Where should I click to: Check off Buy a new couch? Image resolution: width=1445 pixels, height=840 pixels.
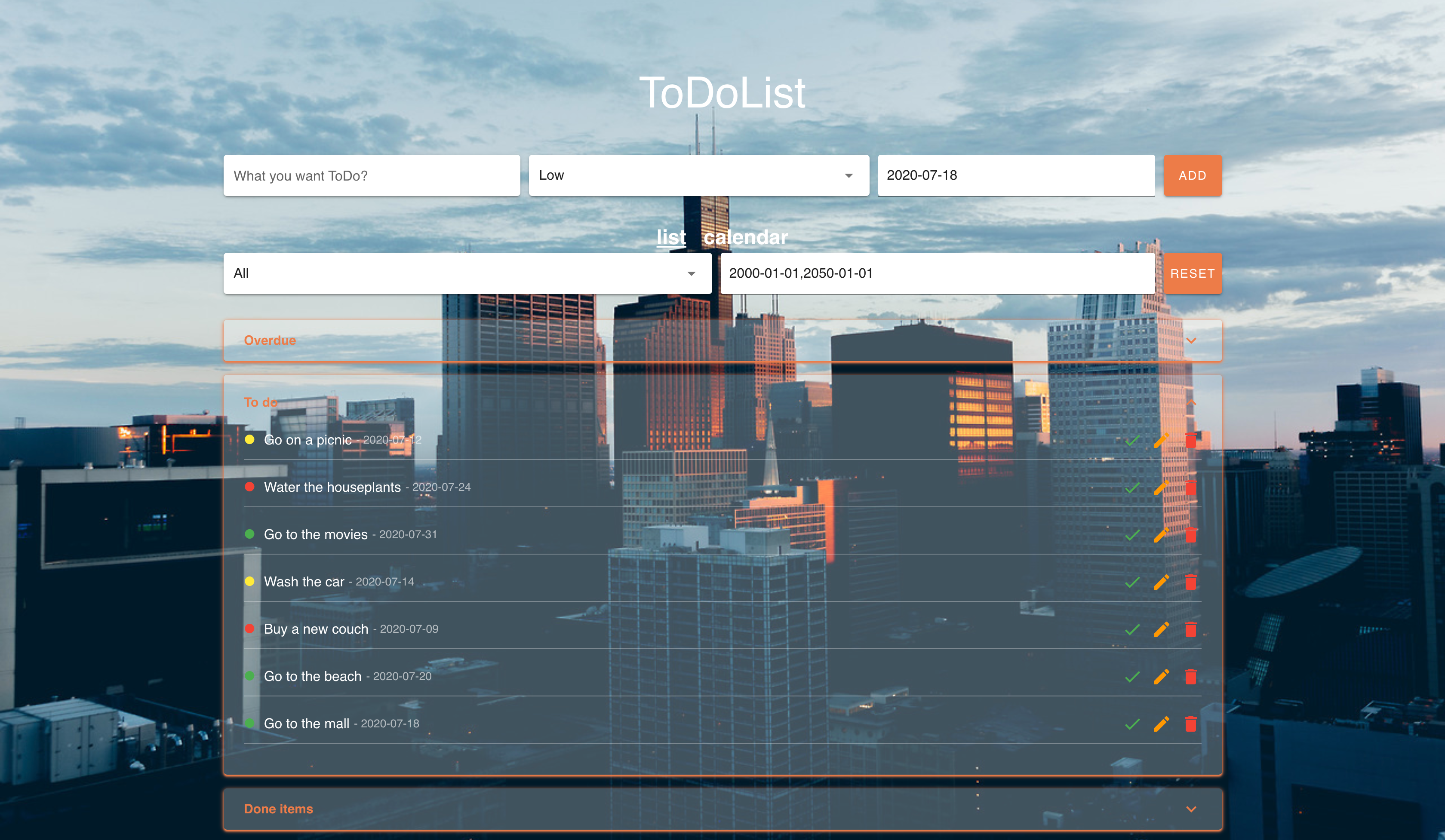pos(1132,629)
